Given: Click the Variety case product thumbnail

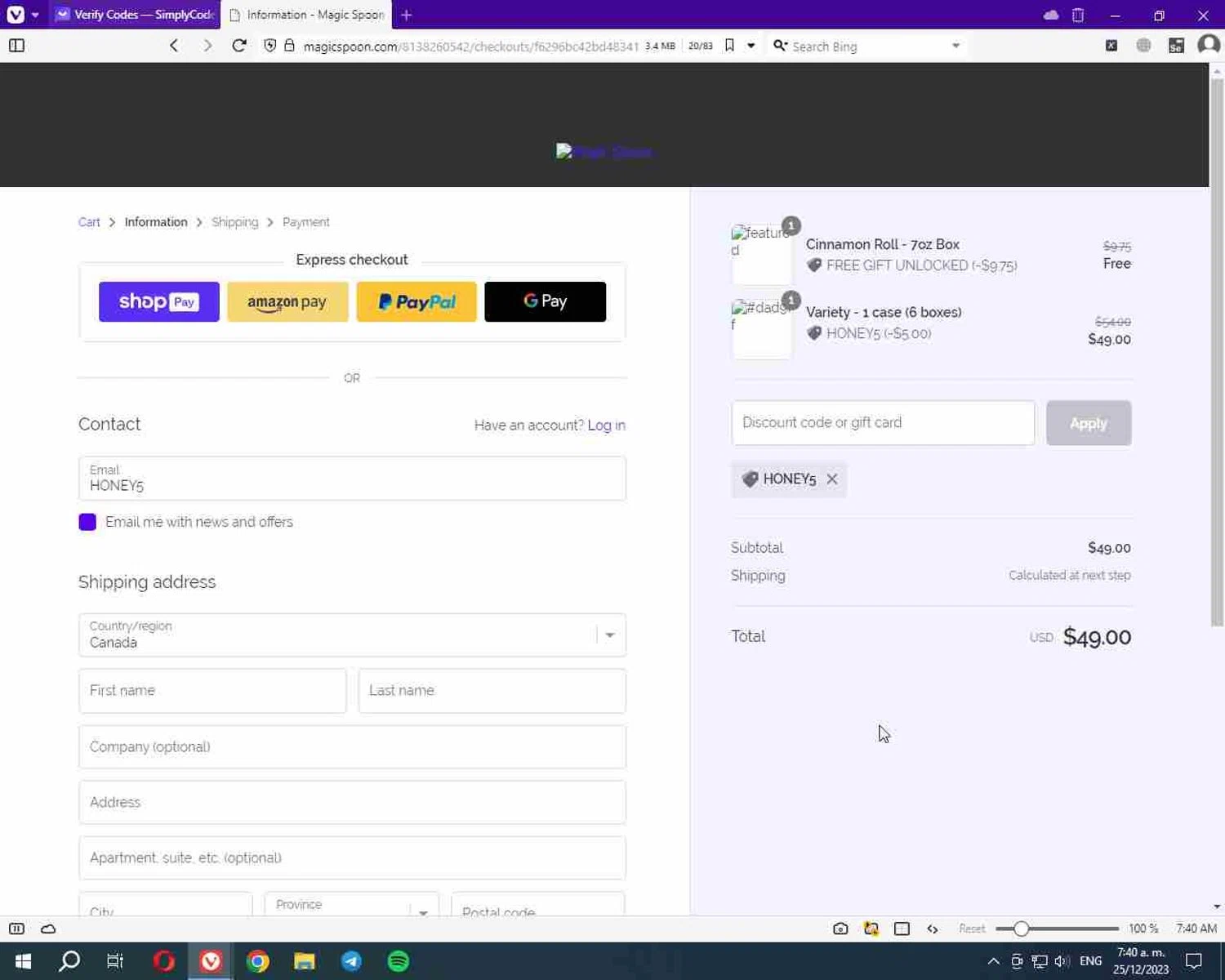Looking at the screenshot, I should coord(761,329).
